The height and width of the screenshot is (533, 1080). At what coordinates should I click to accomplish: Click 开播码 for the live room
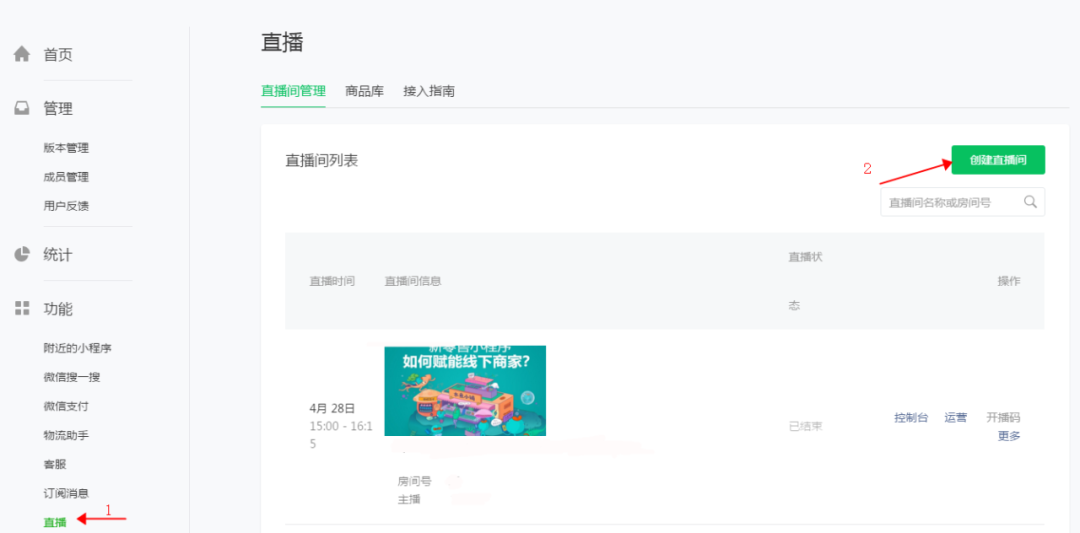click(1002, 418)
